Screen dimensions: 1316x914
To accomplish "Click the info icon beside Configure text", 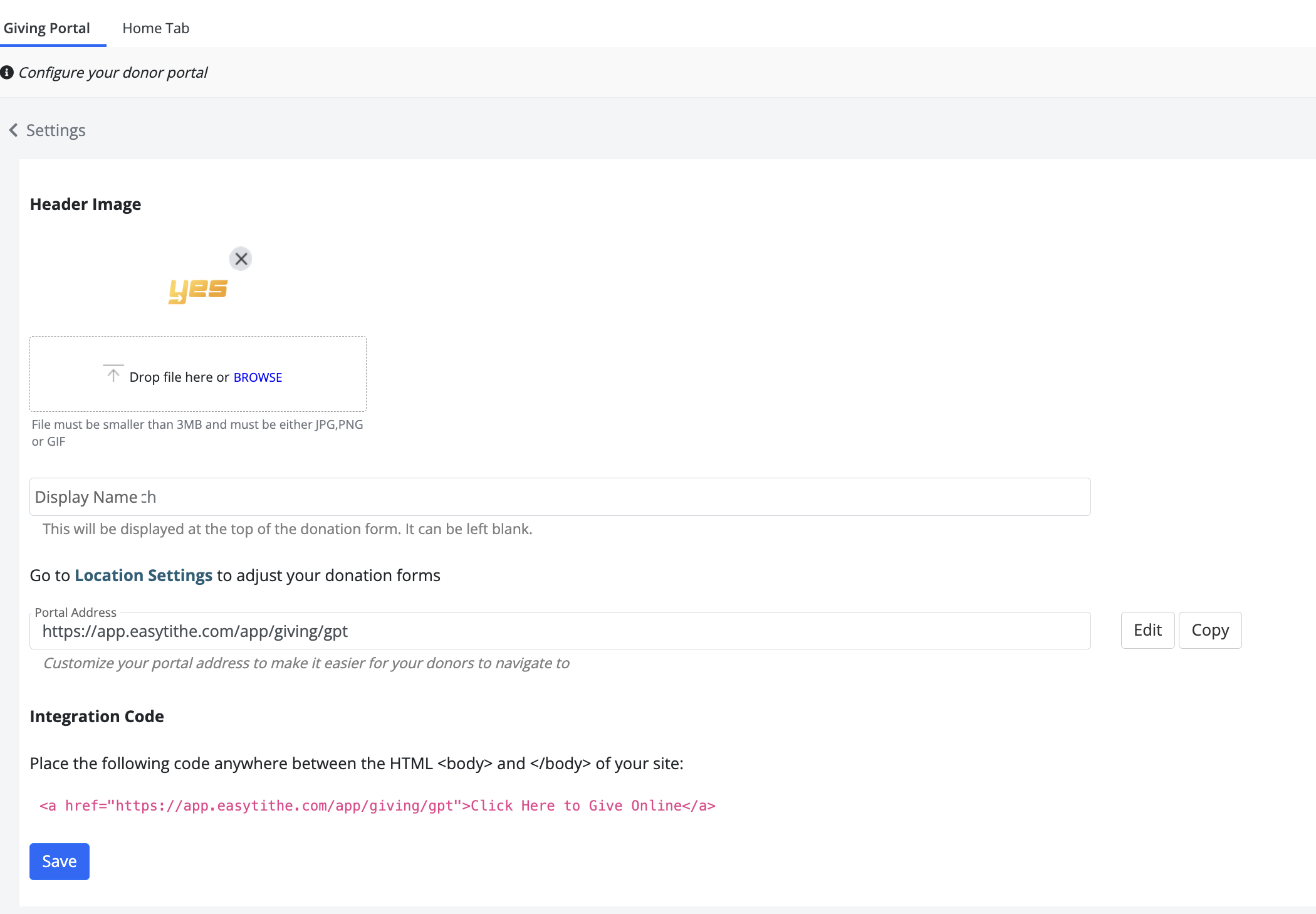I will (x=7, y=73).
